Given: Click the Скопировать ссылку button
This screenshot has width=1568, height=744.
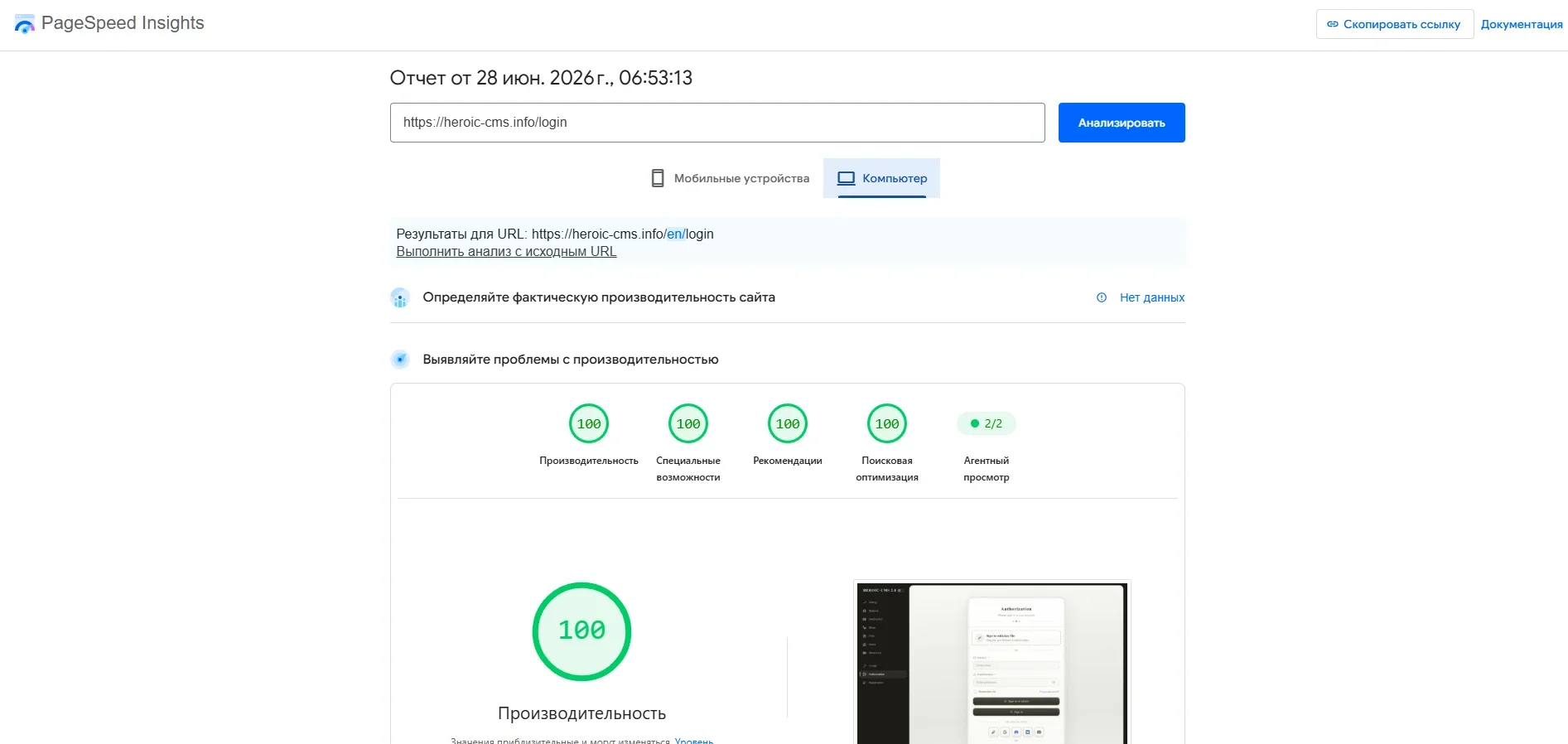Looking at the screenshot, I should click(1394, 24).
